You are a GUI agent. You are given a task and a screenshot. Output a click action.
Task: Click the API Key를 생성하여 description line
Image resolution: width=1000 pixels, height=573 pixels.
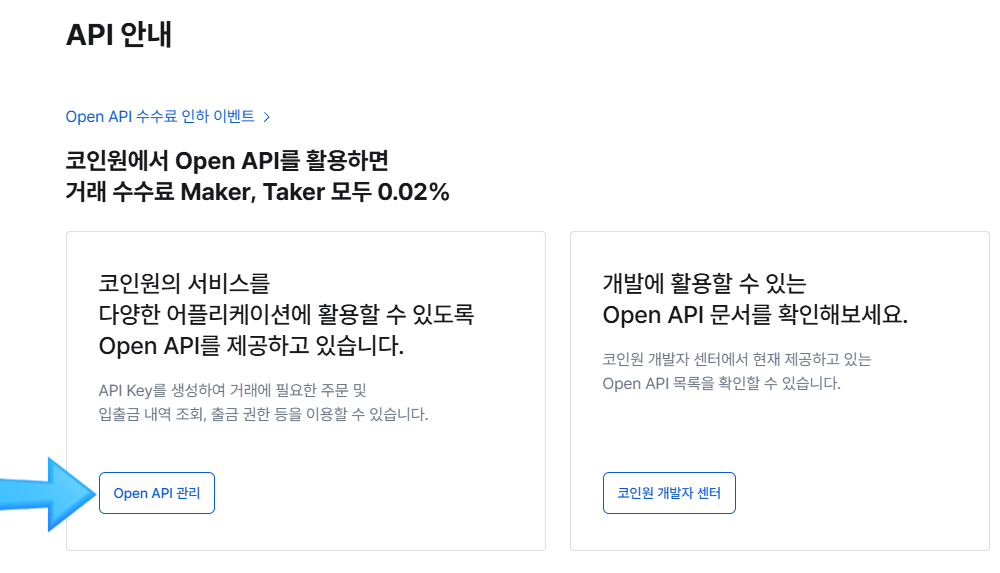233,390
